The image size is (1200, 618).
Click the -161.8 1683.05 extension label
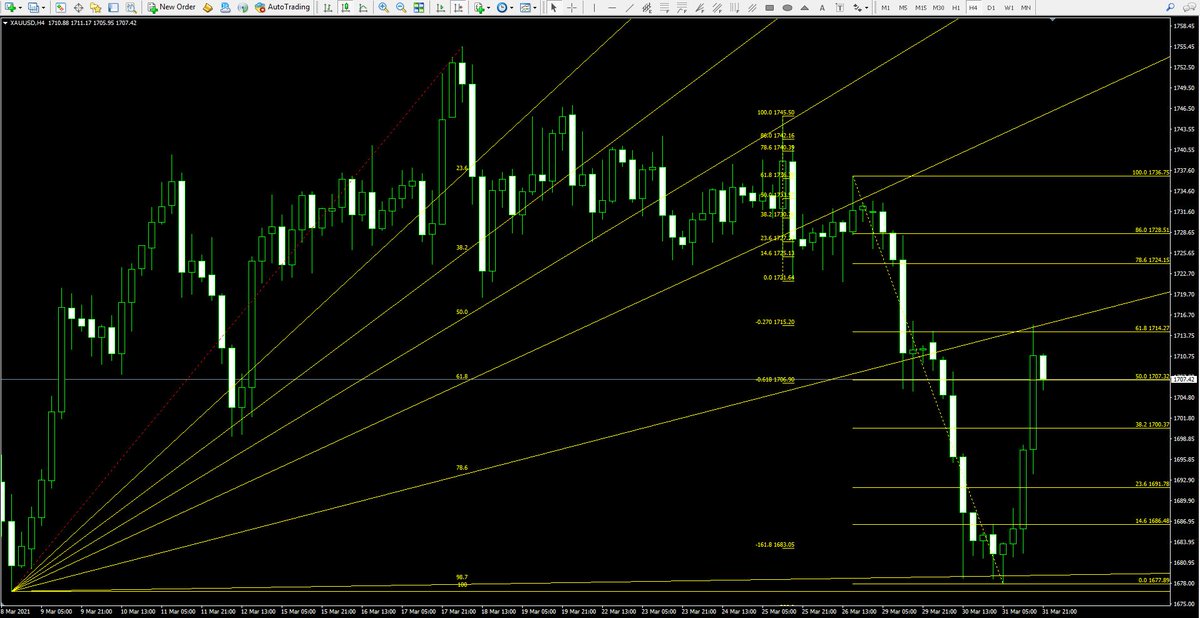coord(775,544)
